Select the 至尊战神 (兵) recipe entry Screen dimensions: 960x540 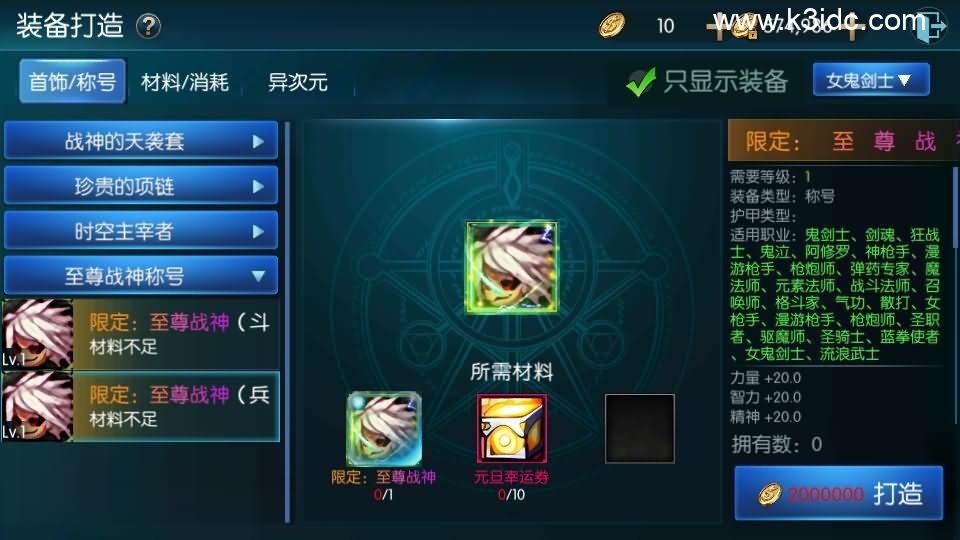pyautogui.click(x=140, y=407)
